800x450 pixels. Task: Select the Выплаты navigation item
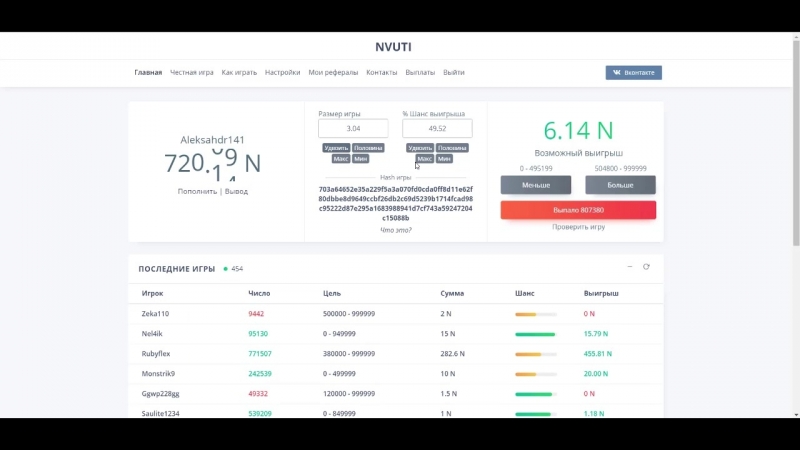click(420, 73)
